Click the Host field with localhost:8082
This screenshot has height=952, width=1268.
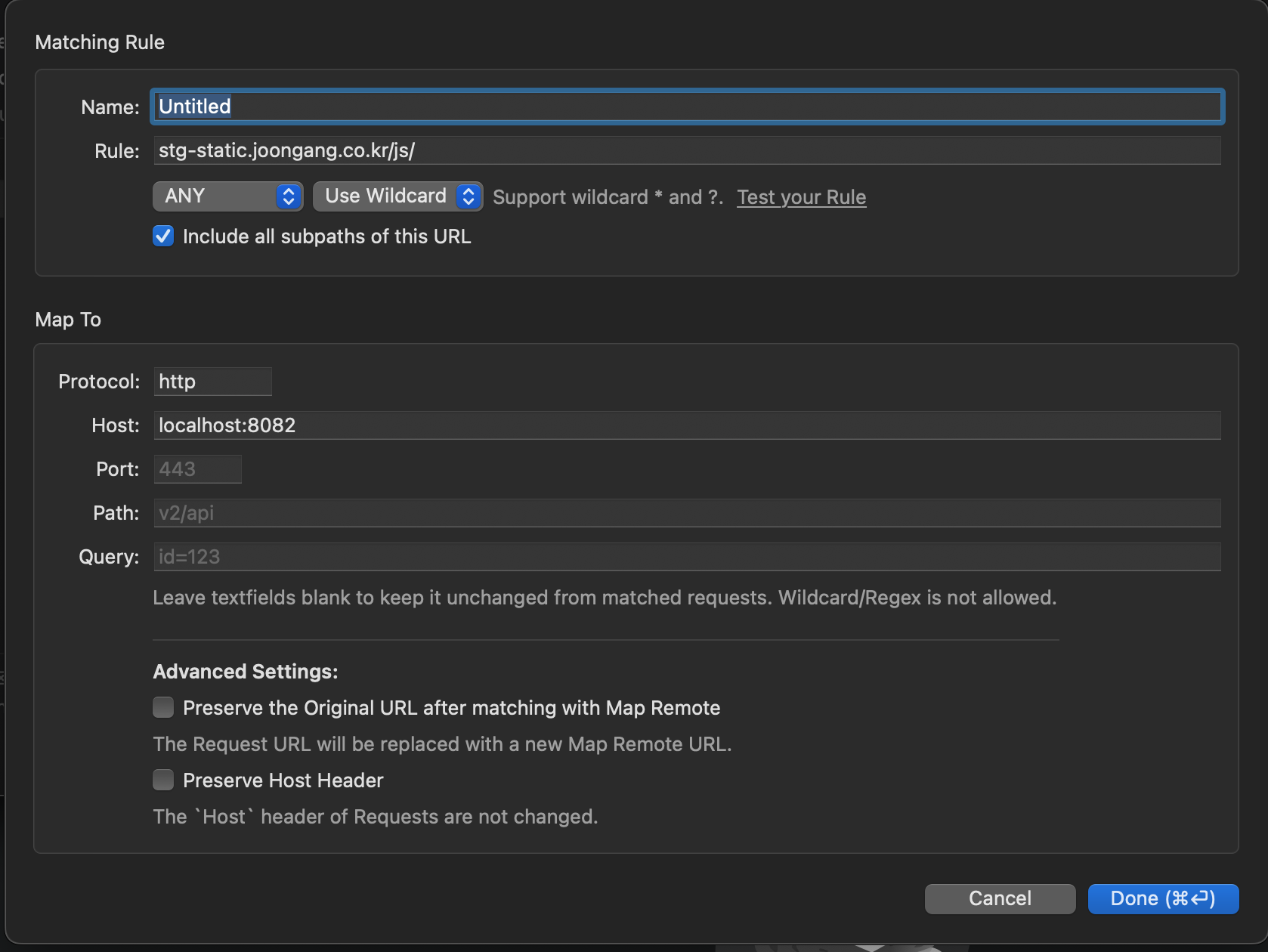[x=686, y=425]
